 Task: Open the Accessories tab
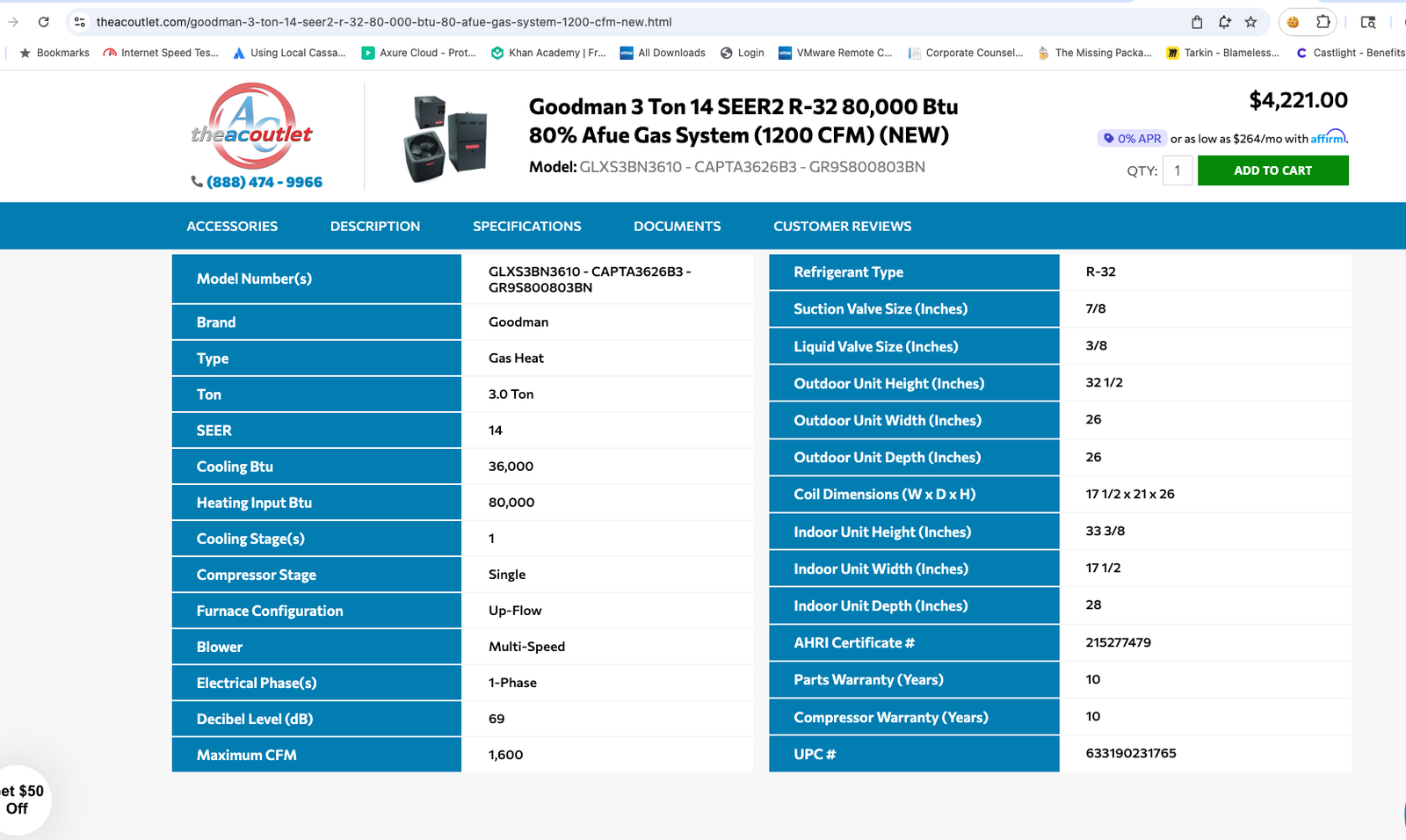tap(232, 226)
